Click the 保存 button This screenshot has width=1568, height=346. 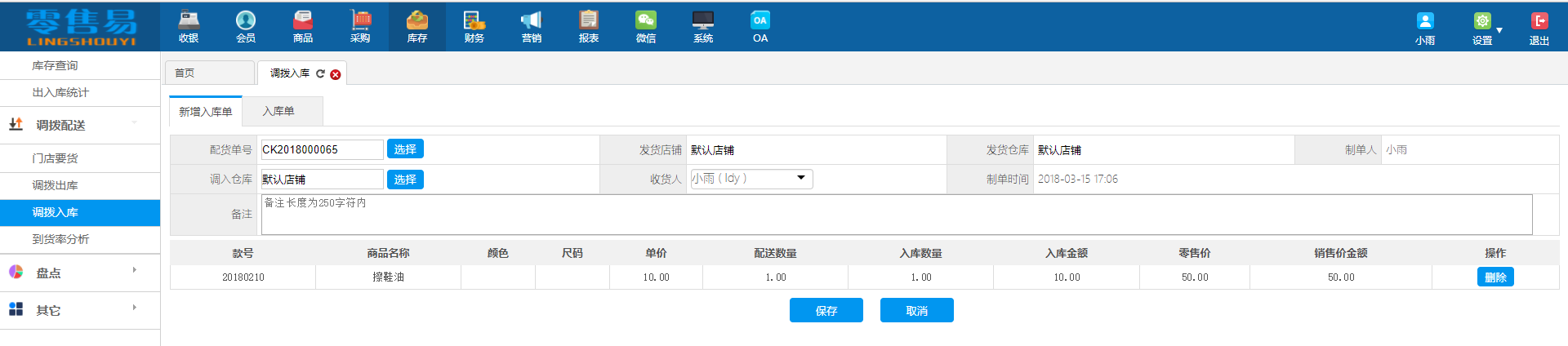tap(826, 310)
